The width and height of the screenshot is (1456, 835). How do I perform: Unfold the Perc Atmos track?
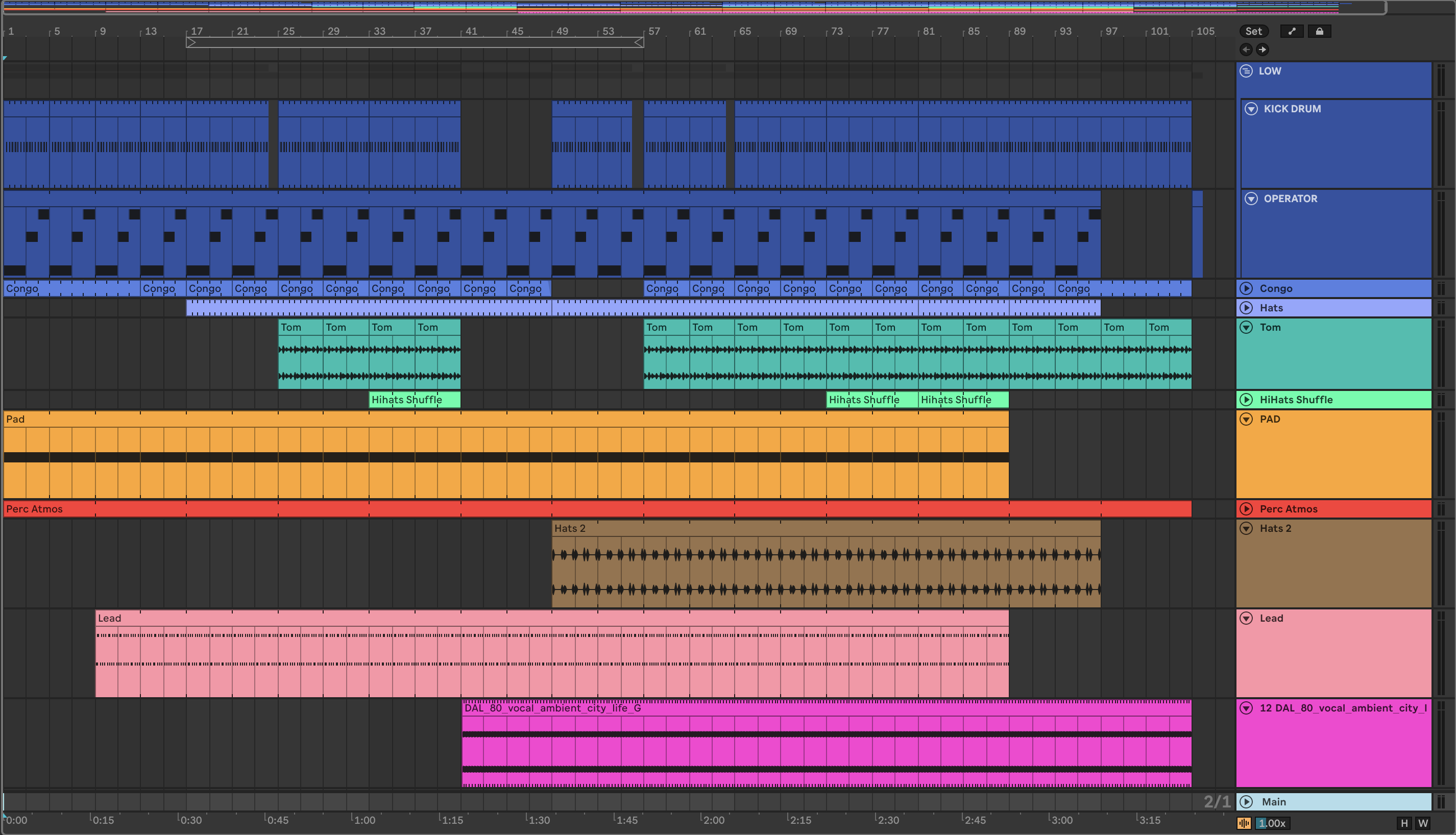pyautogui.click(x=1246, y=509)
